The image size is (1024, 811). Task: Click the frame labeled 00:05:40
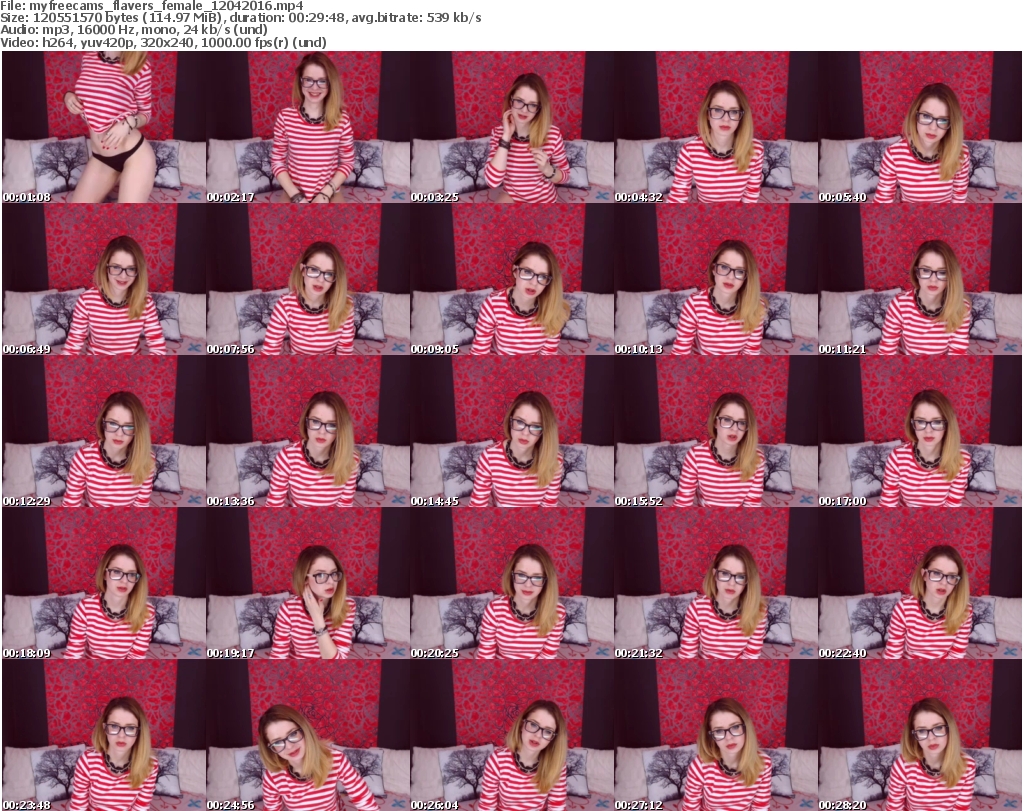tap(919, 127)
